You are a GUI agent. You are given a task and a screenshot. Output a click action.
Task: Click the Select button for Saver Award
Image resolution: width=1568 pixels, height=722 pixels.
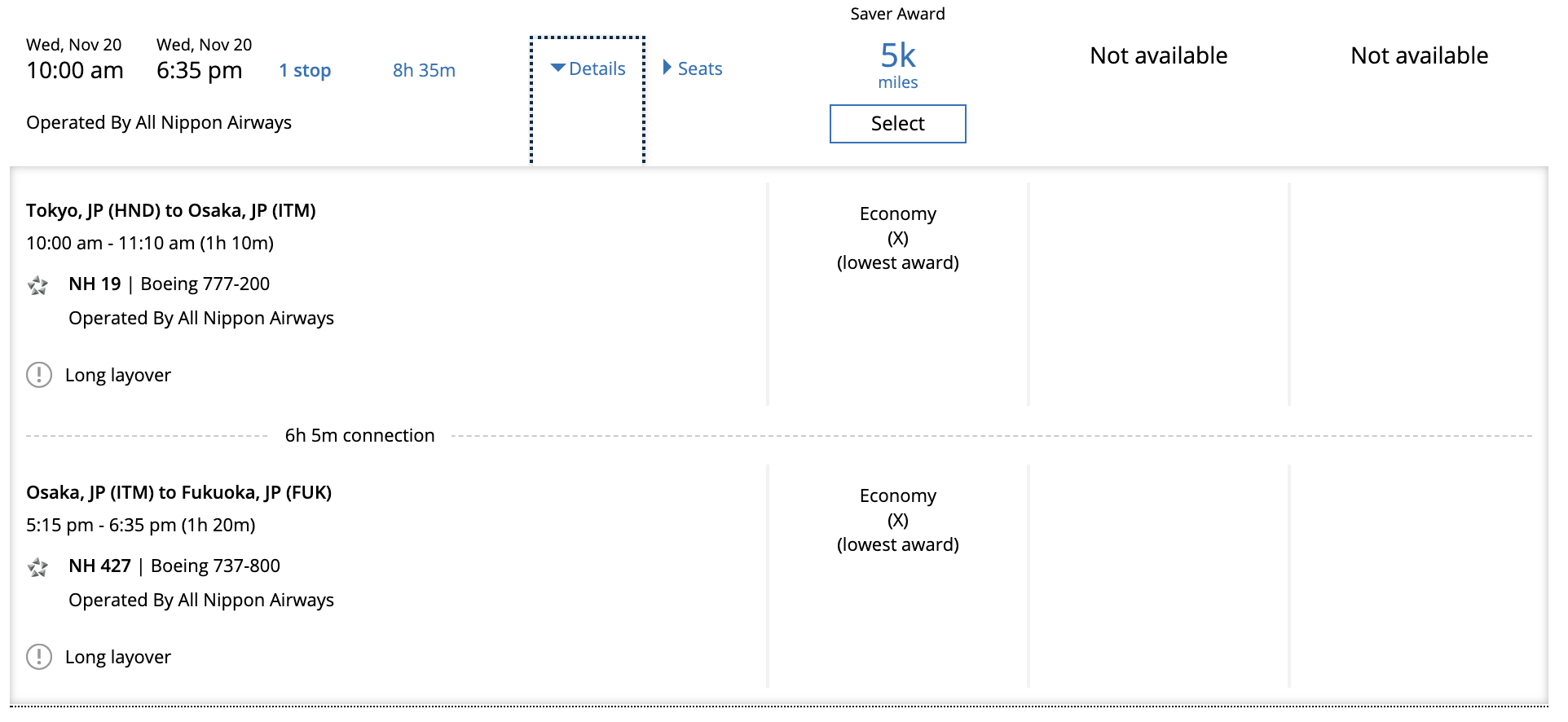(897, 124)
